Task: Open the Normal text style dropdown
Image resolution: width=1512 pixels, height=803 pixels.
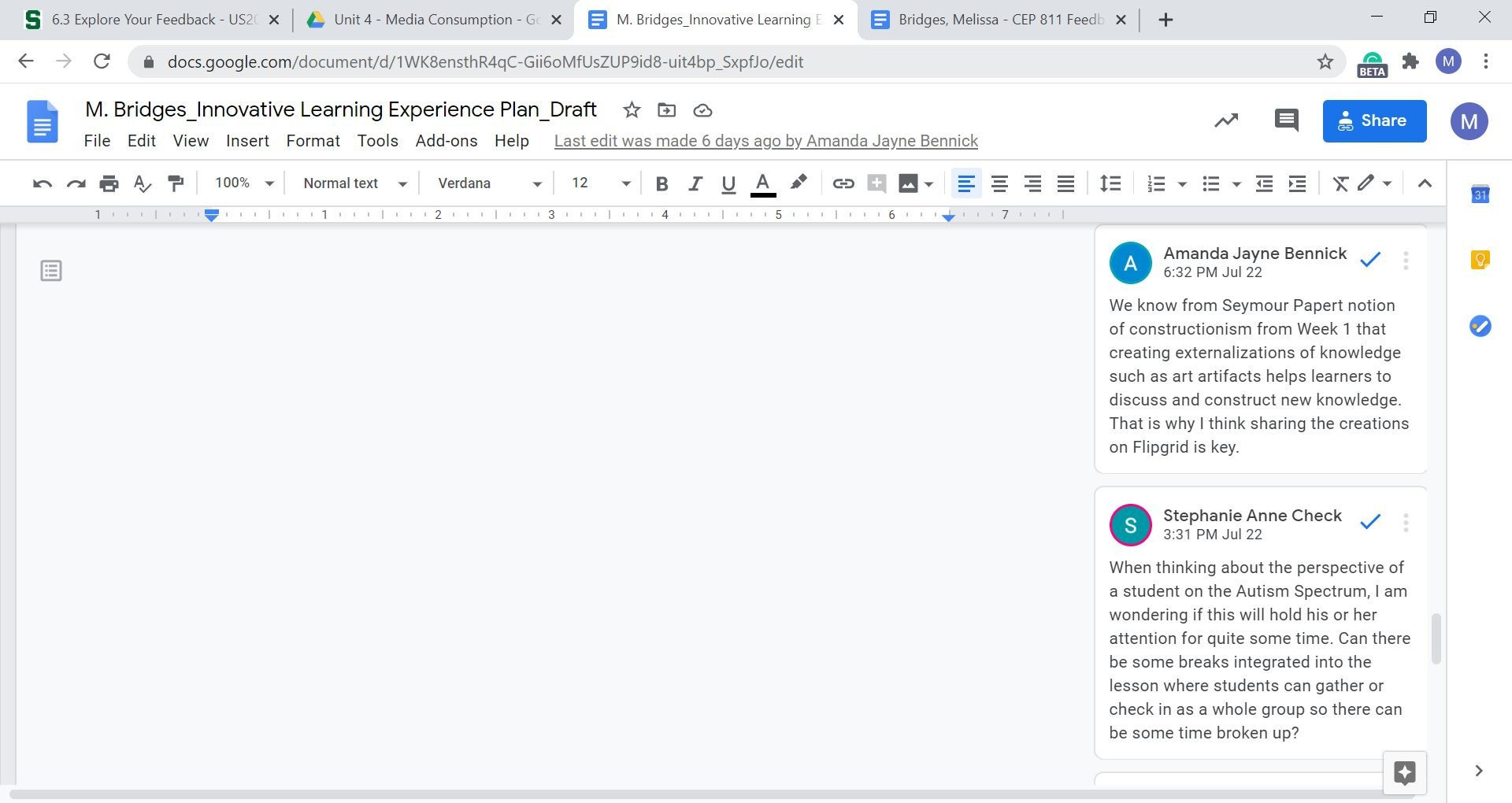Action: (x=354, y=183)
